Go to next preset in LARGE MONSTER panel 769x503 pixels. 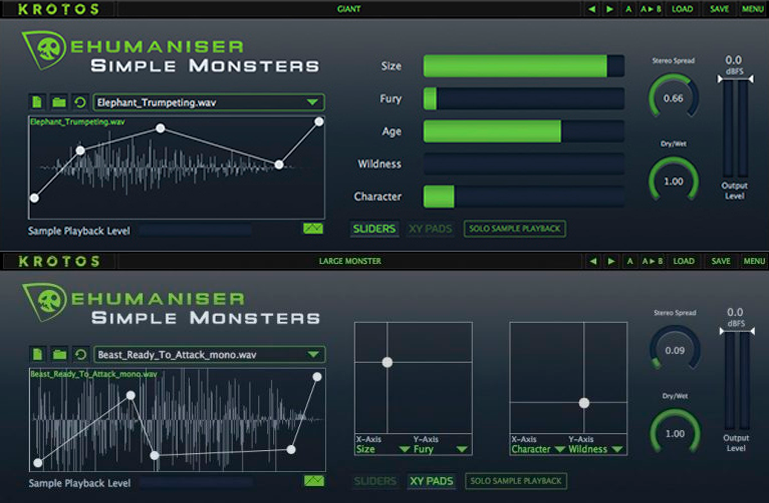(611, 261)
